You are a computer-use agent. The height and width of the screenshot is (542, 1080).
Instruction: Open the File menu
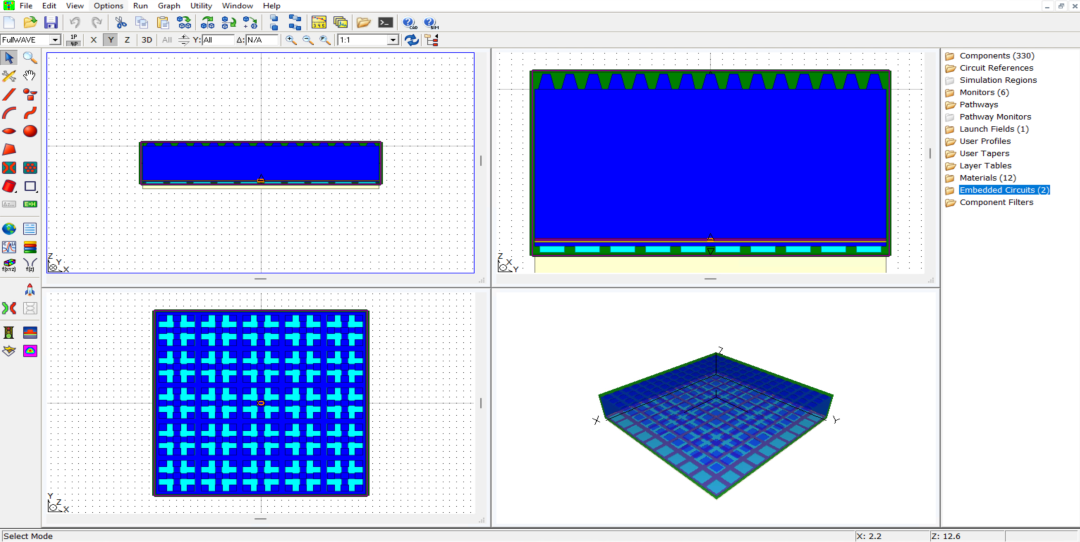tap(25, 6)
